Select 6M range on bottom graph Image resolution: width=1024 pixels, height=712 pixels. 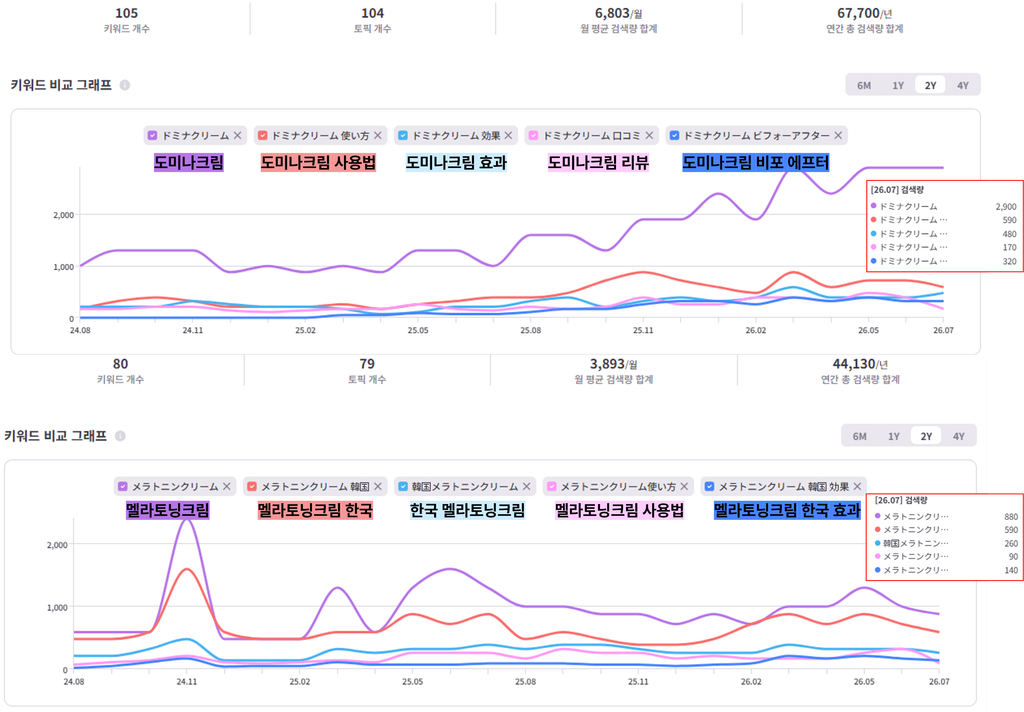(x=859, y=436)
